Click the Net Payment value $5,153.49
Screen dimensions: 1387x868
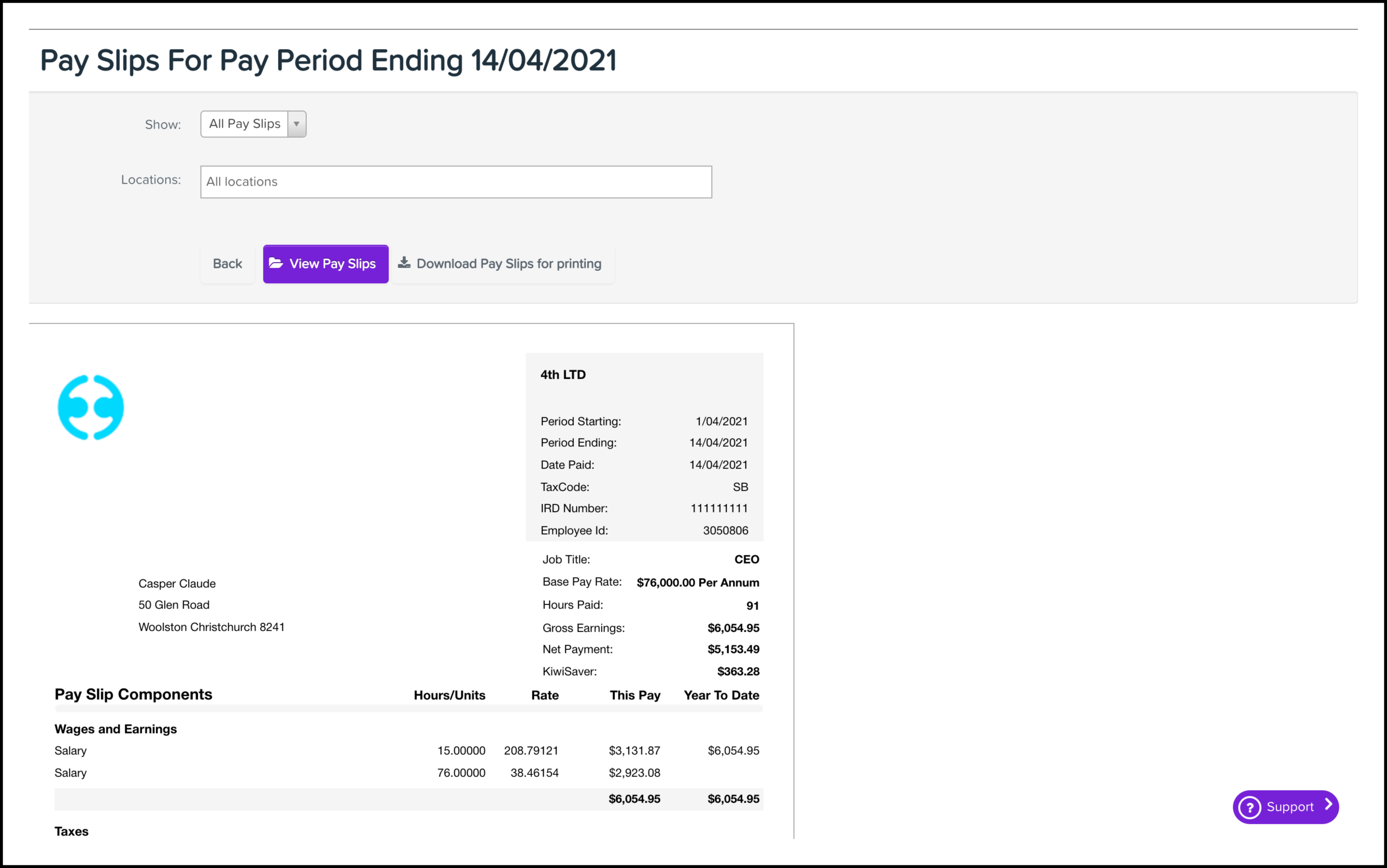733,649
